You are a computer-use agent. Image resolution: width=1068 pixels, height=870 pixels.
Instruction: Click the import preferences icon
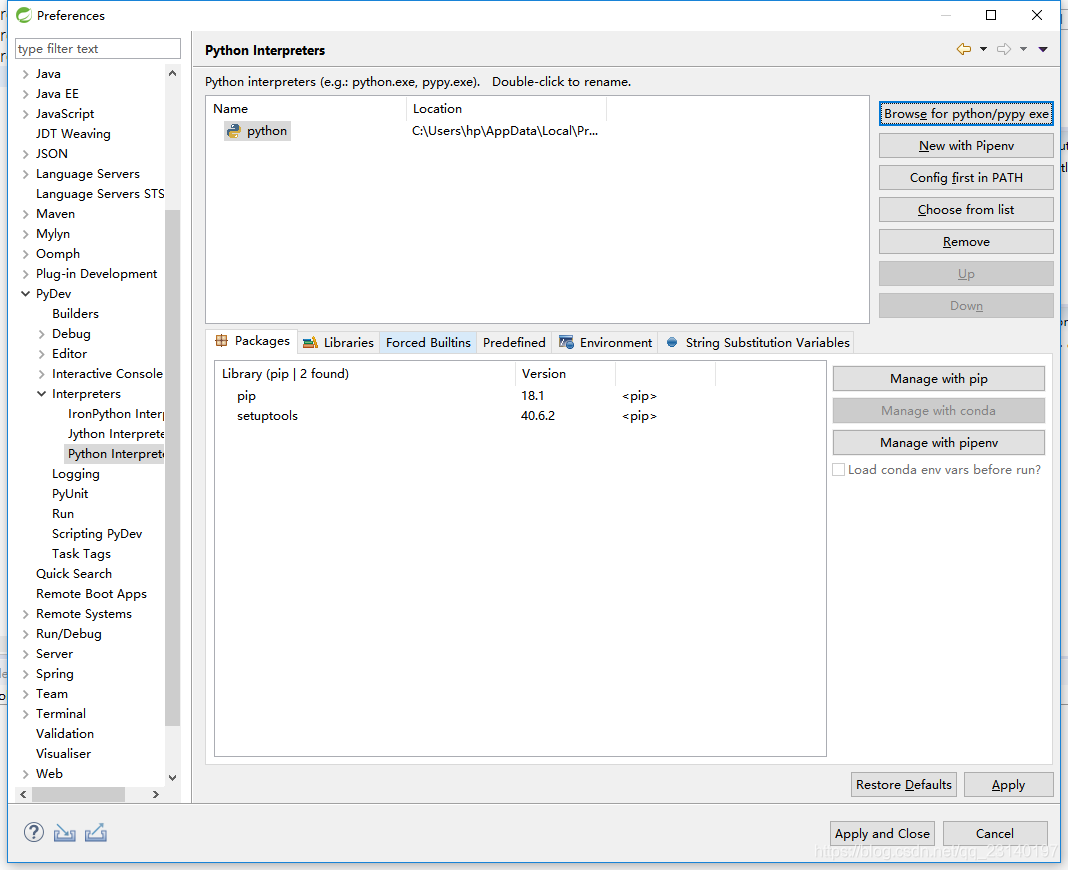pyautogui.click(x=65, y=833)
